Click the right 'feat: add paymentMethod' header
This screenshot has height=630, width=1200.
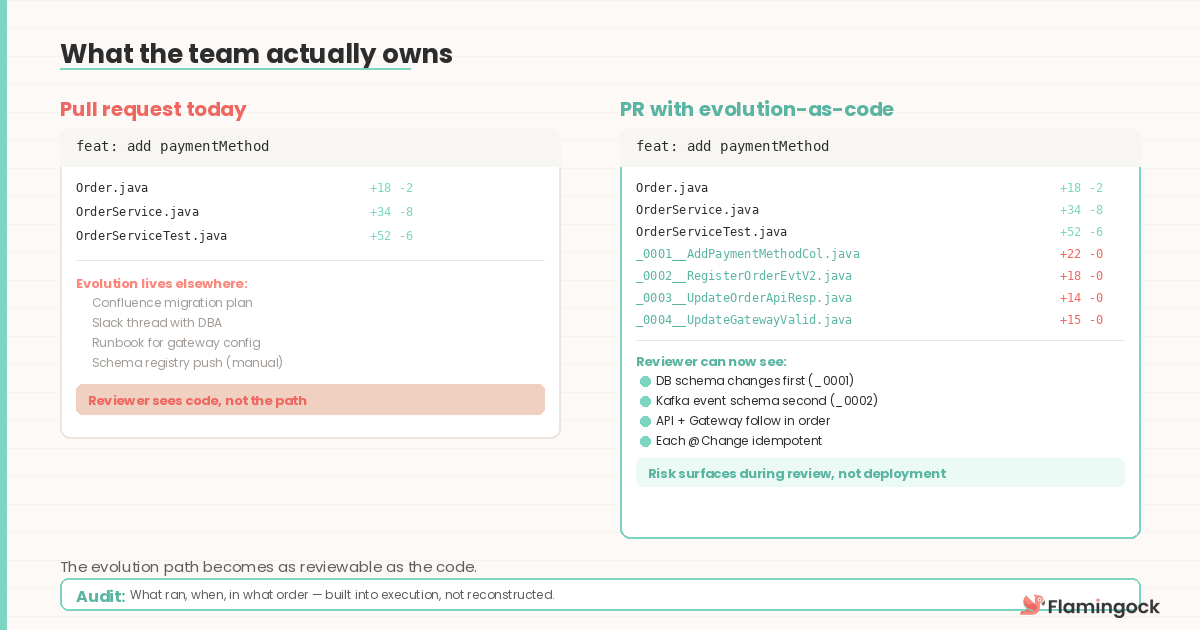880,147
